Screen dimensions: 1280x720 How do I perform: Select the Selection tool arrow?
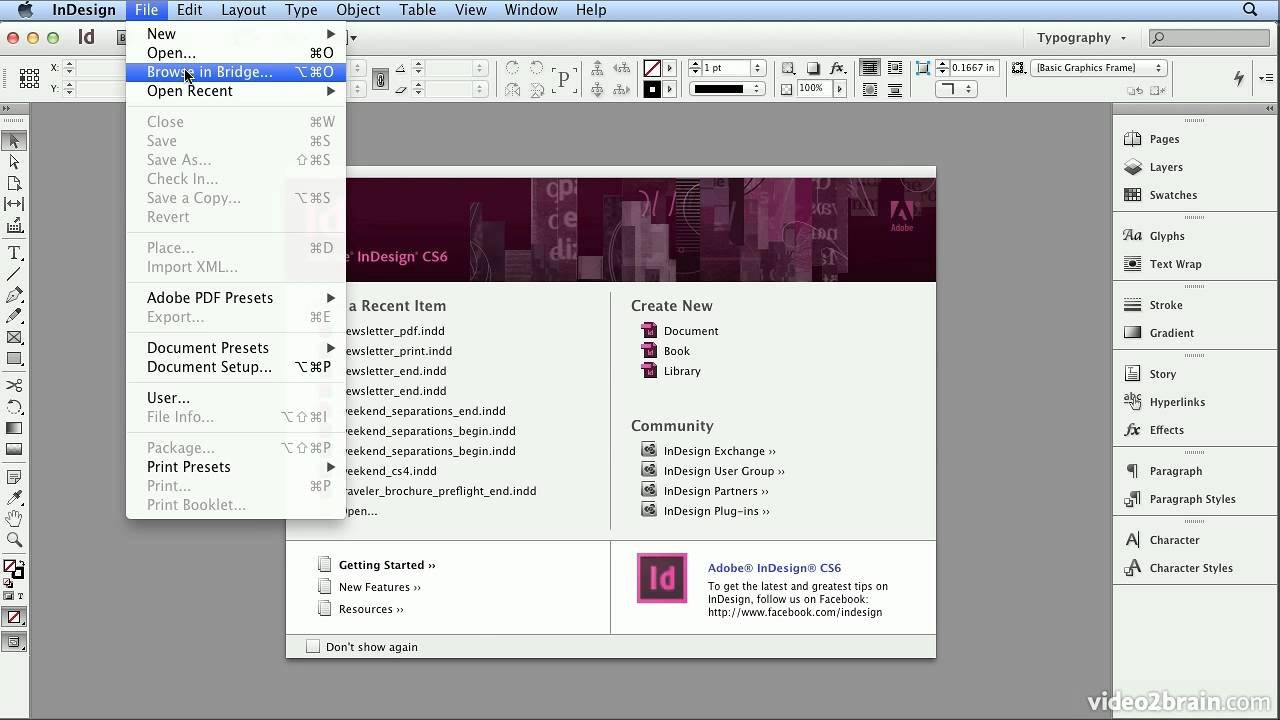(x=14, y=142)
